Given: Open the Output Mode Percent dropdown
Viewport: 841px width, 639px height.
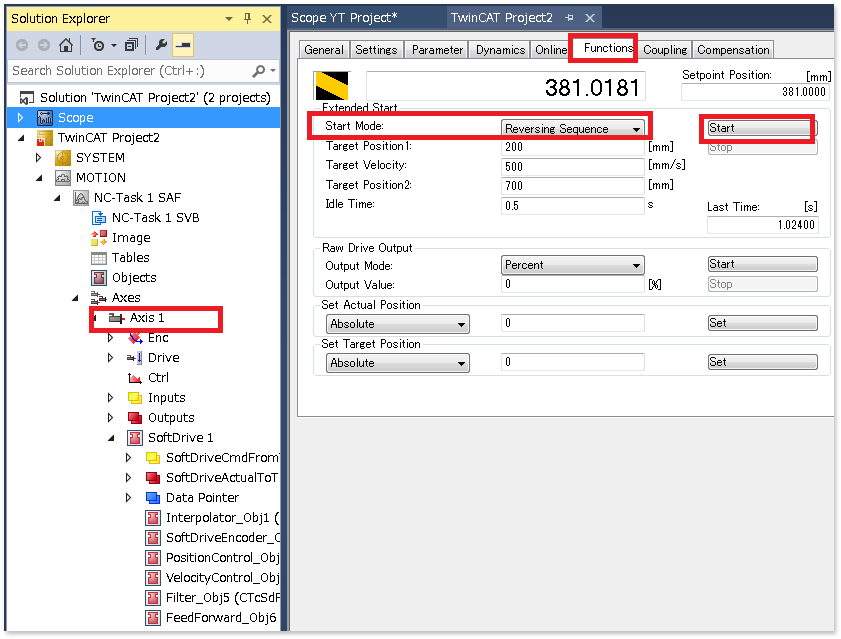Looking at the screenshot, I should coord(573,265).
